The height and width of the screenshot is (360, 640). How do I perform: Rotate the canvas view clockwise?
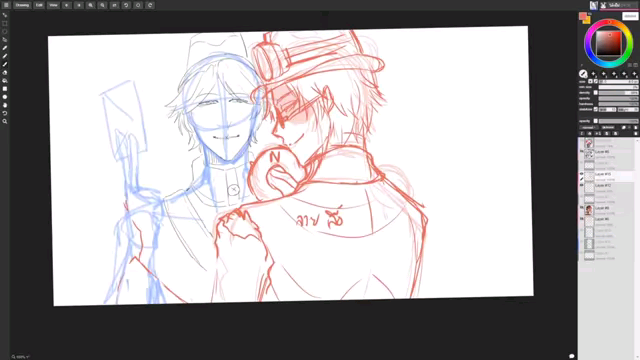(x=150, y=5)
